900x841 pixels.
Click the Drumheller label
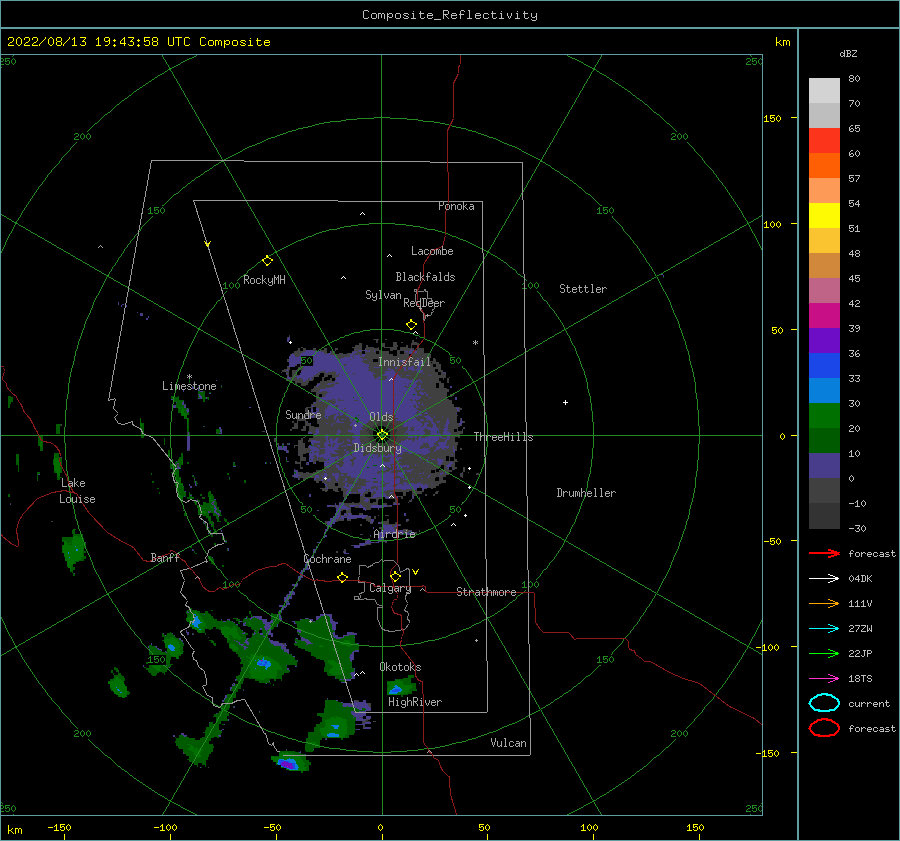(586, 493)
